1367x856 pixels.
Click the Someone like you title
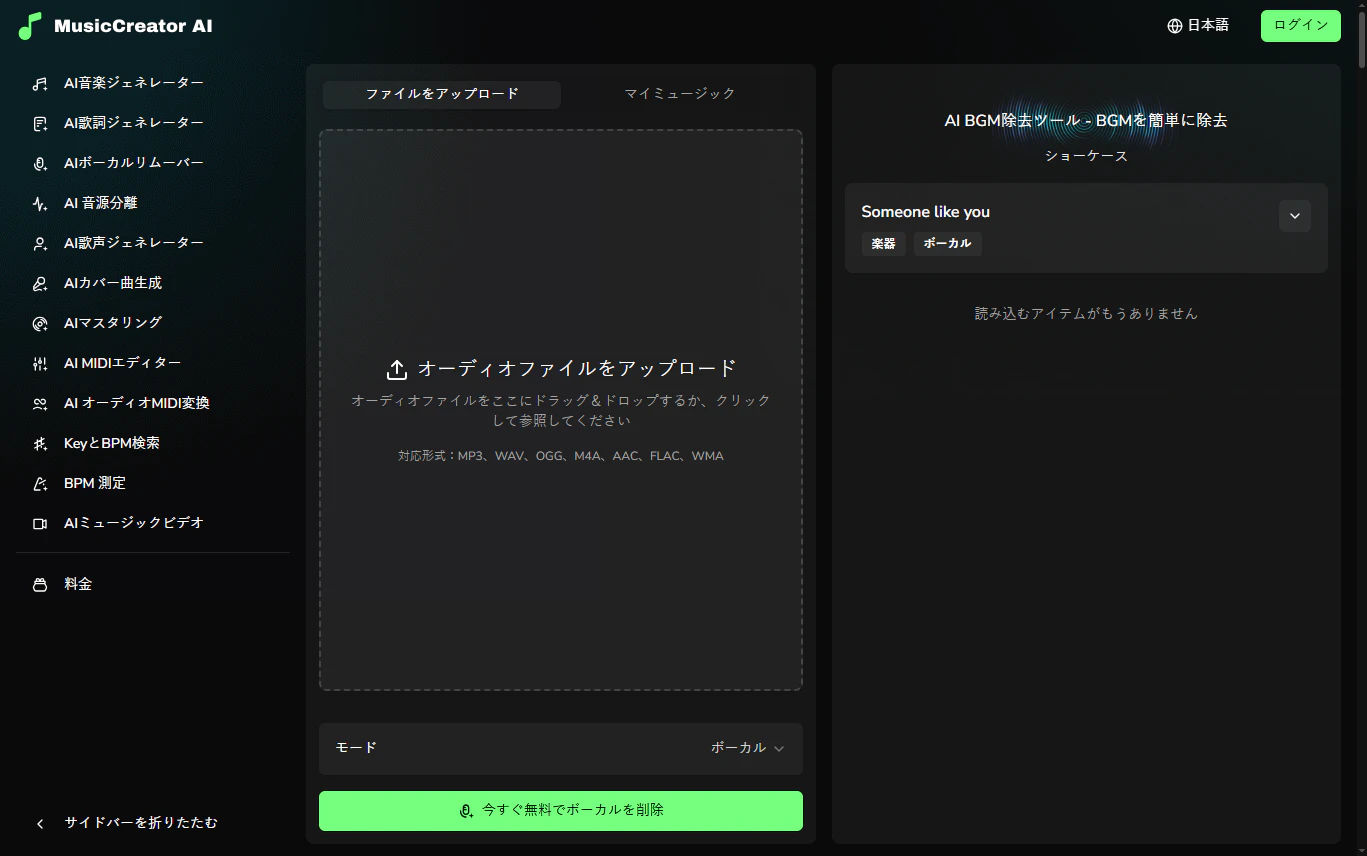click(x=926, y=212)
